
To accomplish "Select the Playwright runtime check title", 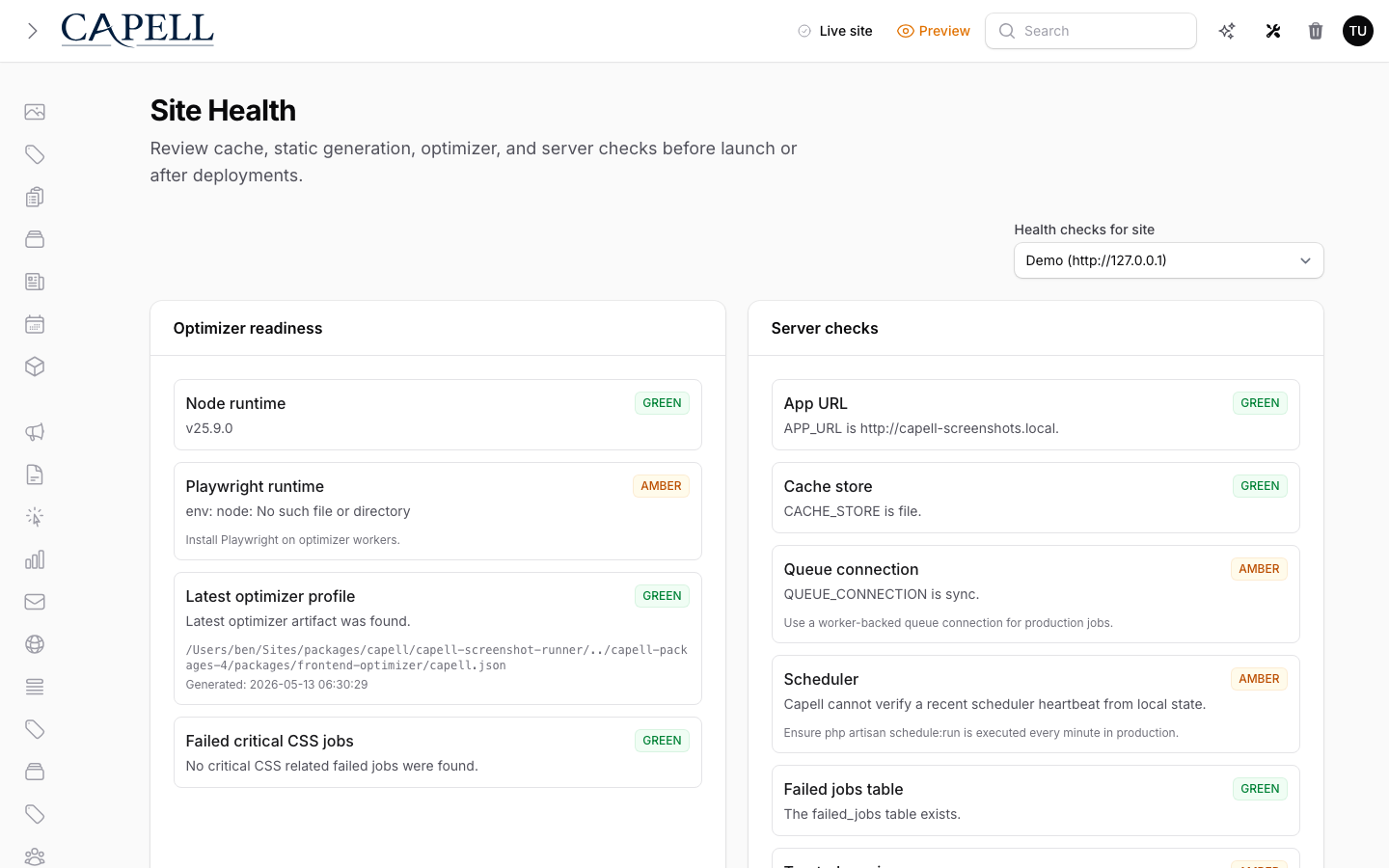I will (x=255, y=486).
